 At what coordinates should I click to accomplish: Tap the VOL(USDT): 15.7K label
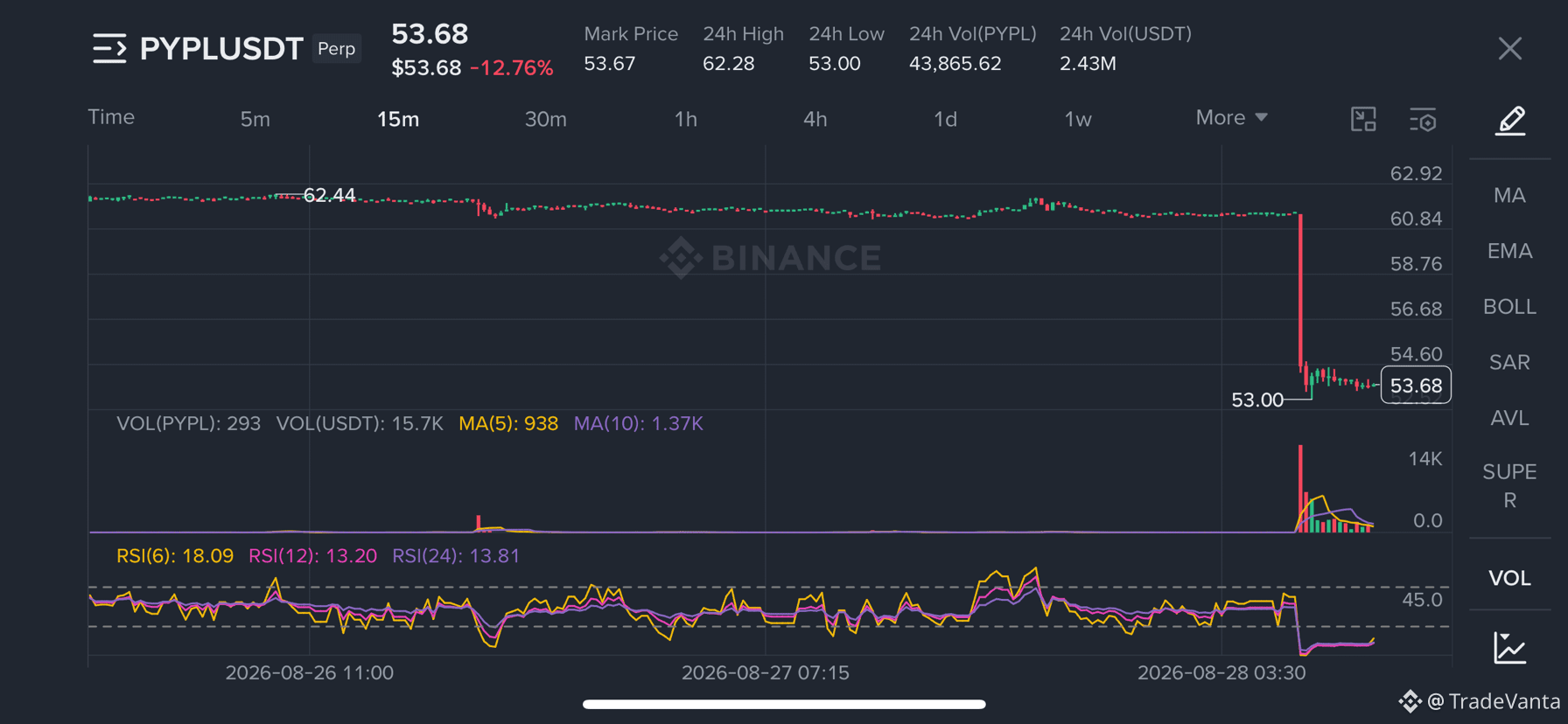point(360,424)
